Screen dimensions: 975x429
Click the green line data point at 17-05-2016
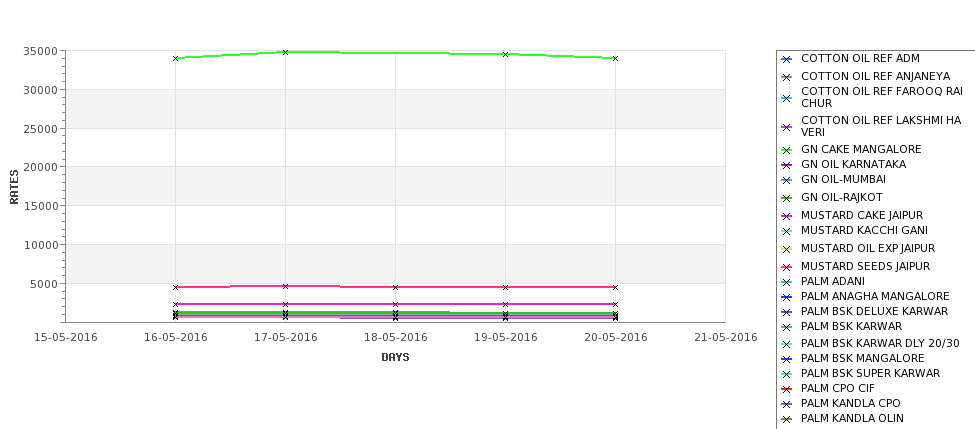[285, 52]
